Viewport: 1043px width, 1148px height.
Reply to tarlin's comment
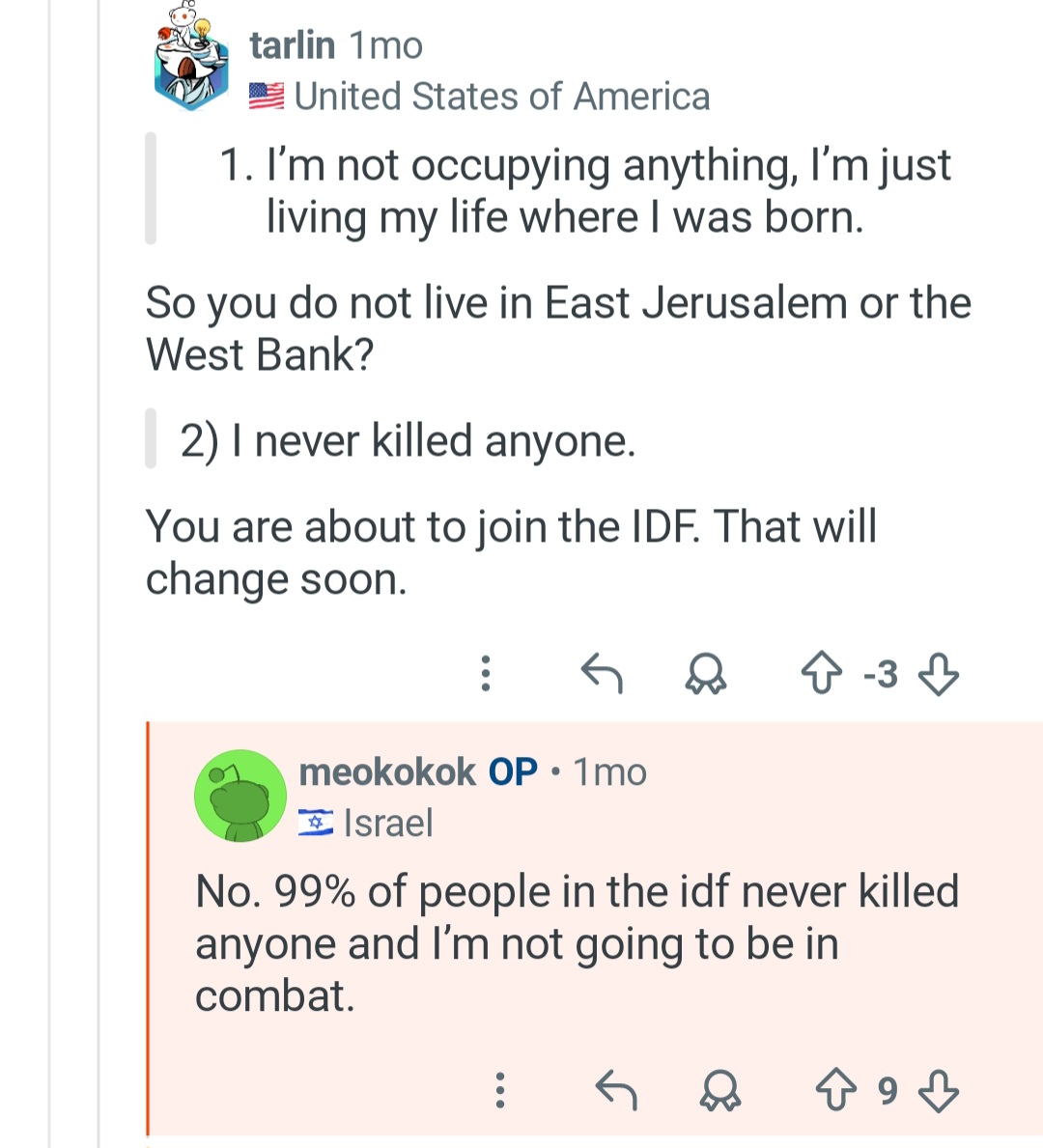[602, 673]
